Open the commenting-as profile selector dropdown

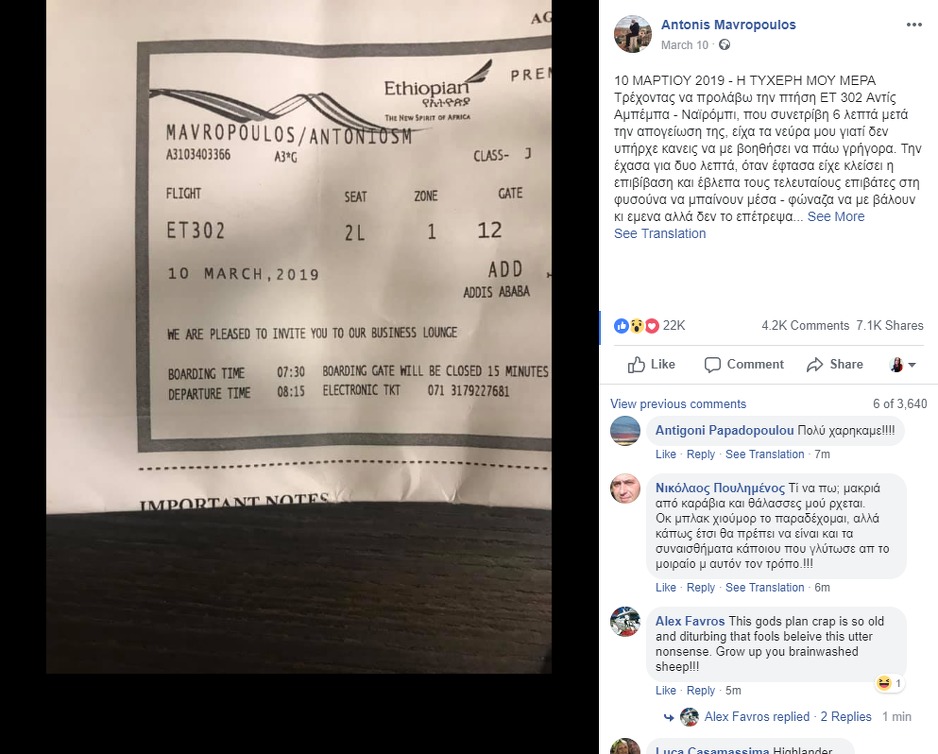coord(903,364)
